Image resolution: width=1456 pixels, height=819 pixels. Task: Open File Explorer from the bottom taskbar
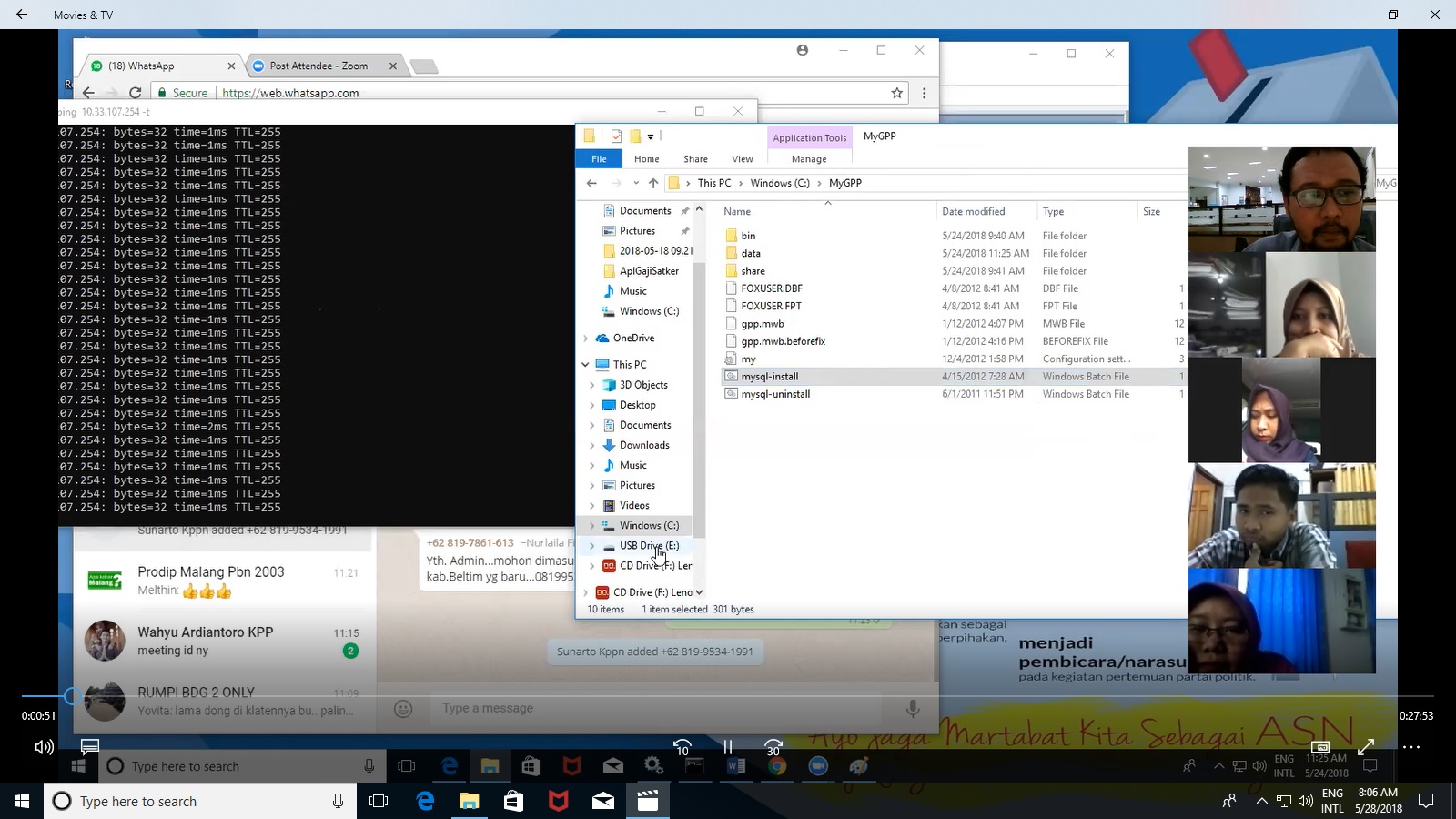tap(469, 801)
